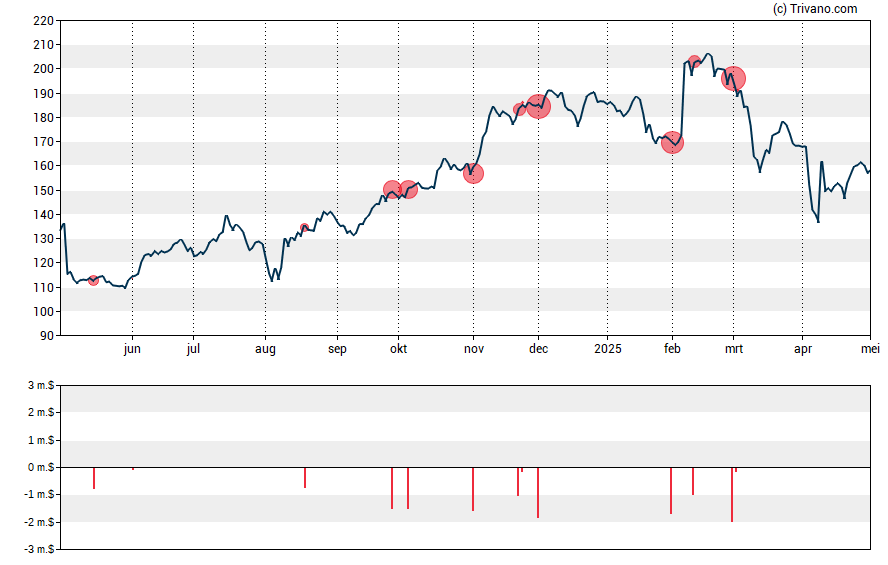Click the '190' price axis label
Screen dimensions: 888x565
coord(44,93)
